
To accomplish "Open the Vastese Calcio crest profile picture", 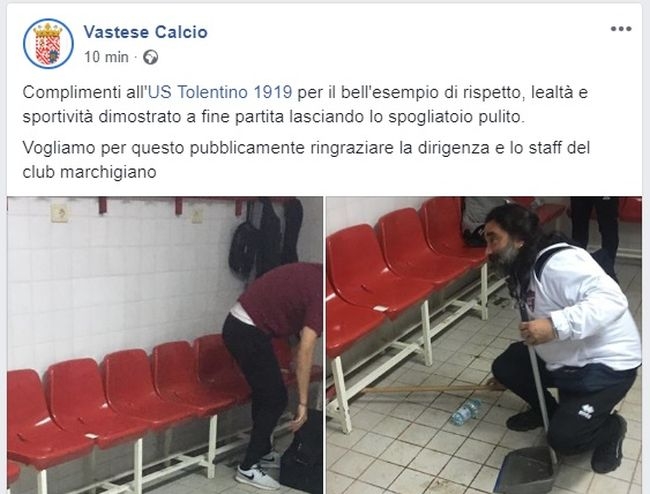I will pyautogui.click(x=48, y=44).
